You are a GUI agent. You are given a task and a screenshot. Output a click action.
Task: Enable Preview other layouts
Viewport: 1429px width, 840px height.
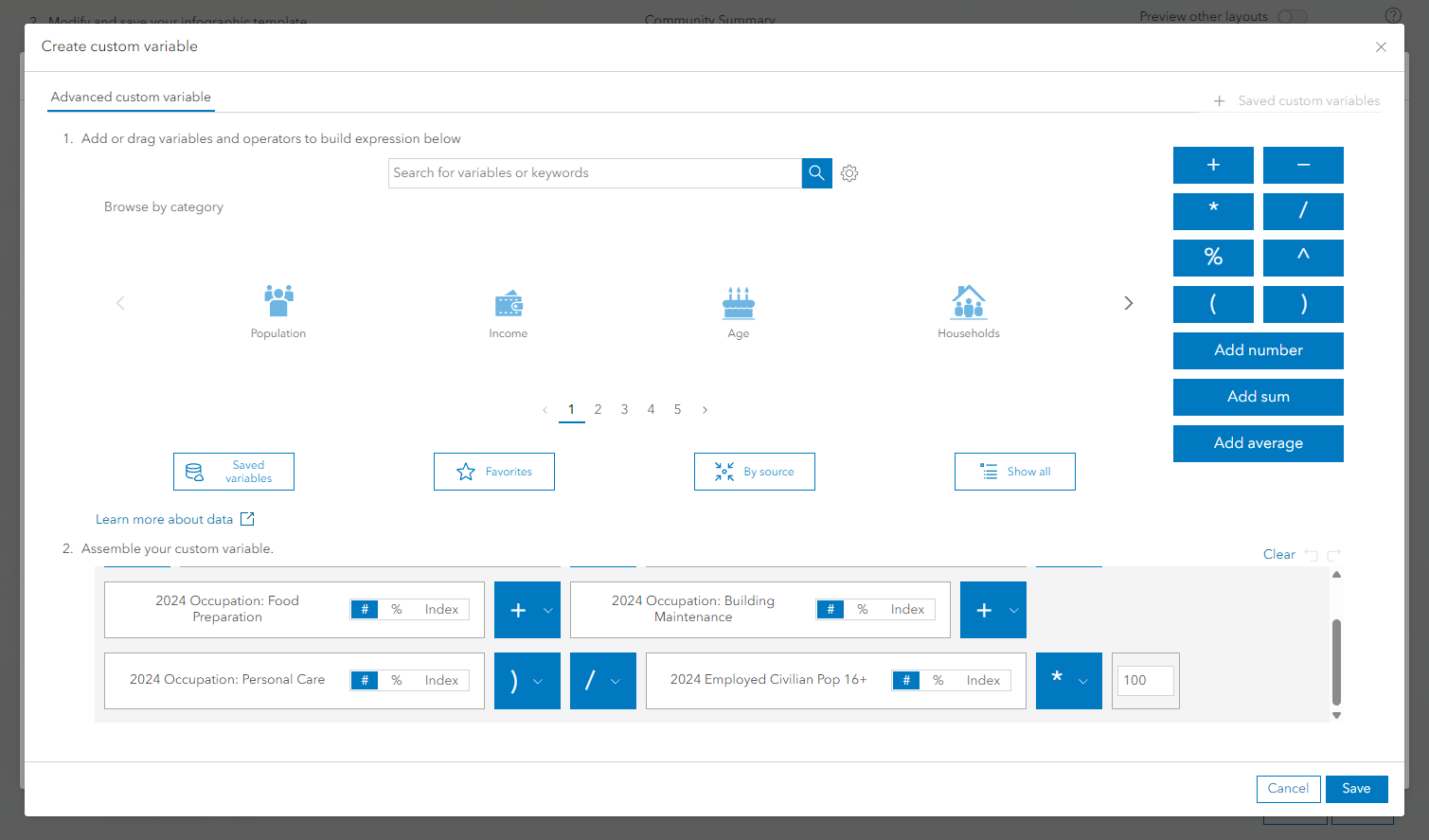[x=1292, y=16]
